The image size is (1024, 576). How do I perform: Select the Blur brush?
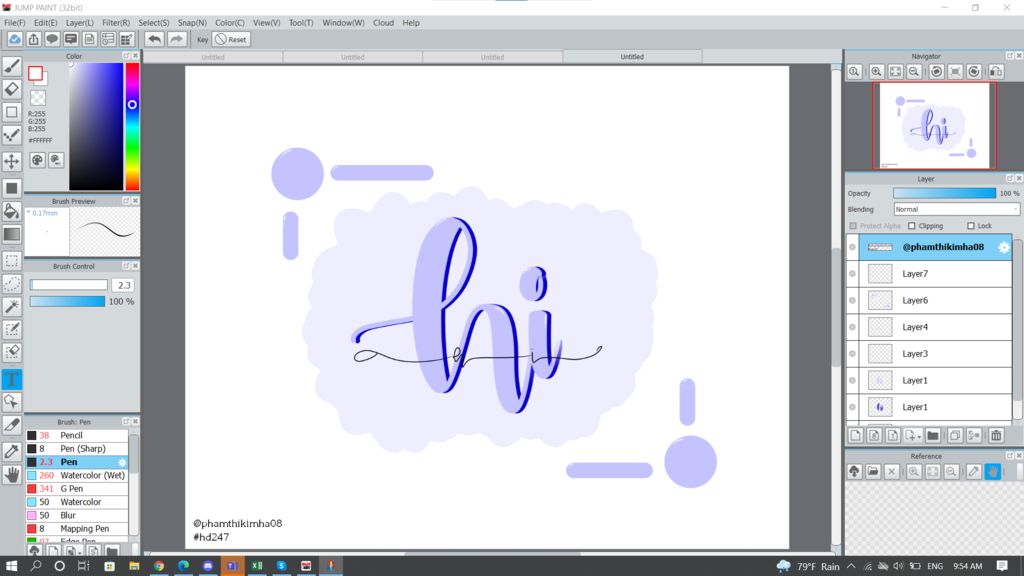tap(76, 515)
